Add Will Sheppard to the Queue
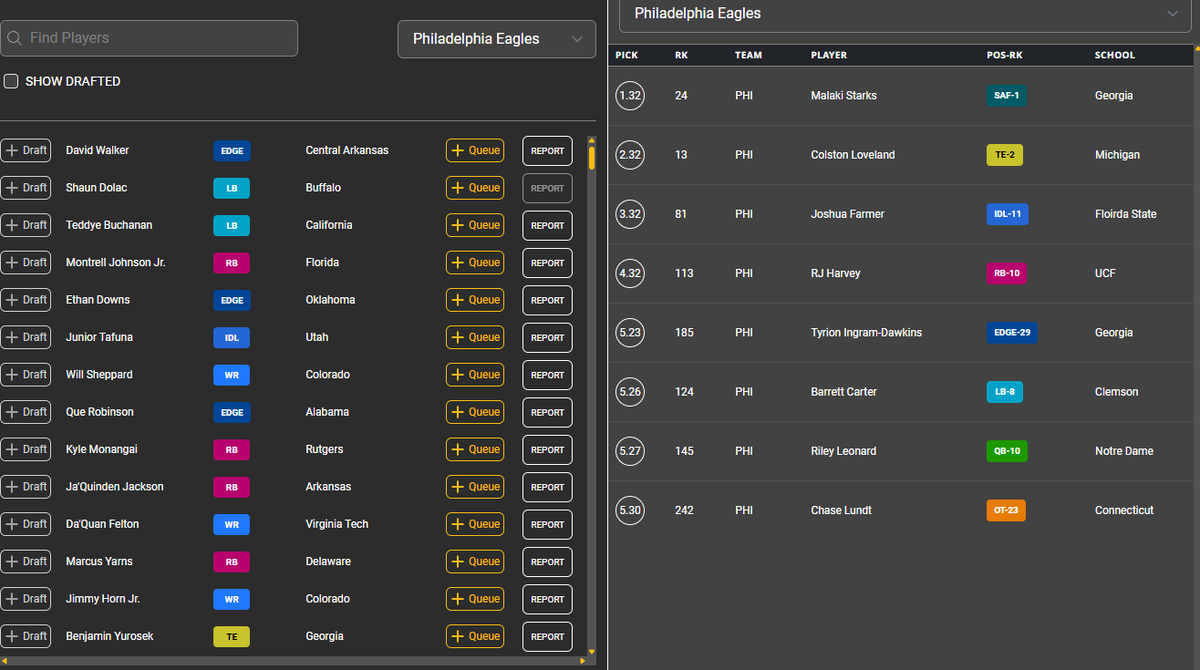The width and height of the screenshot is (1200, 670). (475, 375)
